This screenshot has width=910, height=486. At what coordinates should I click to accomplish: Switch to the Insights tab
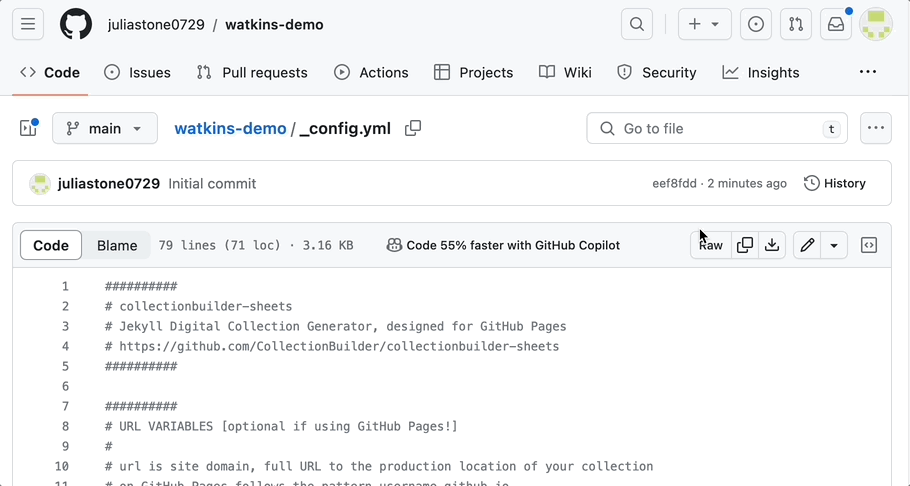[760, 73]
